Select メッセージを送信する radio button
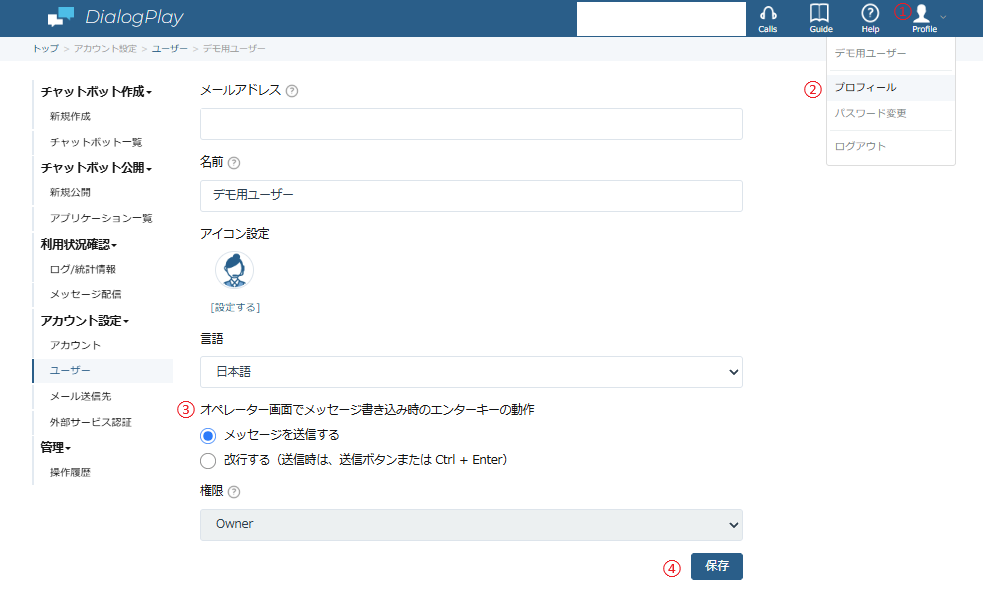The width and height of the screenshot is (983, 603). click(208, 436)
